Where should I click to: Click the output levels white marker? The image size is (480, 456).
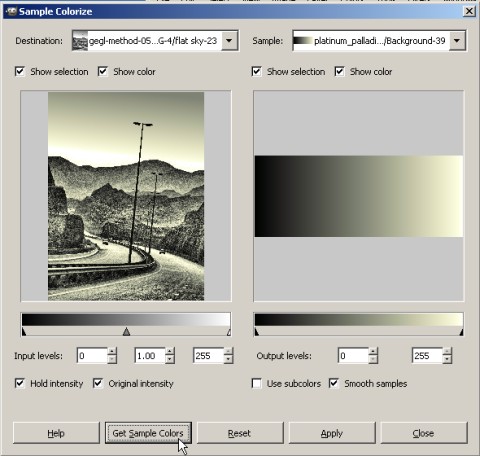pos(461,332)
